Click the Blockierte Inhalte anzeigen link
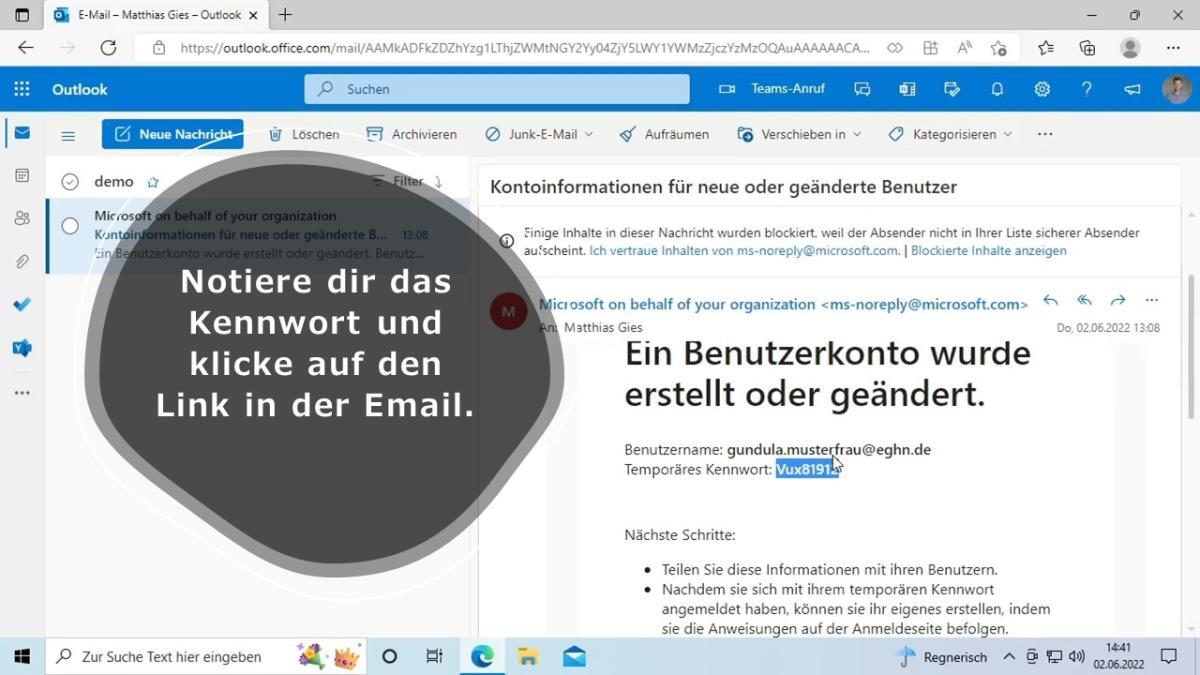 988,251
